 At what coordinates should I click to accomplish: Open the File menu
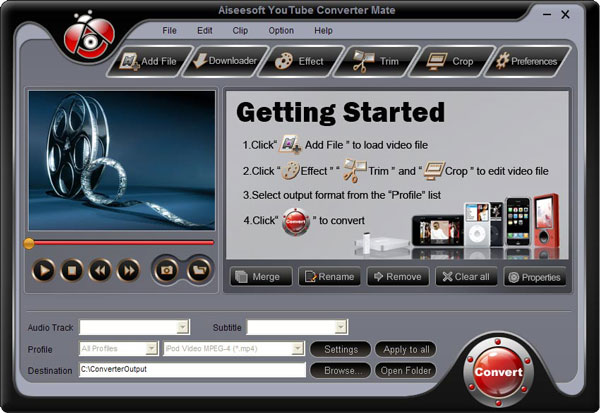pyautogui.click(x=170, y=30)
